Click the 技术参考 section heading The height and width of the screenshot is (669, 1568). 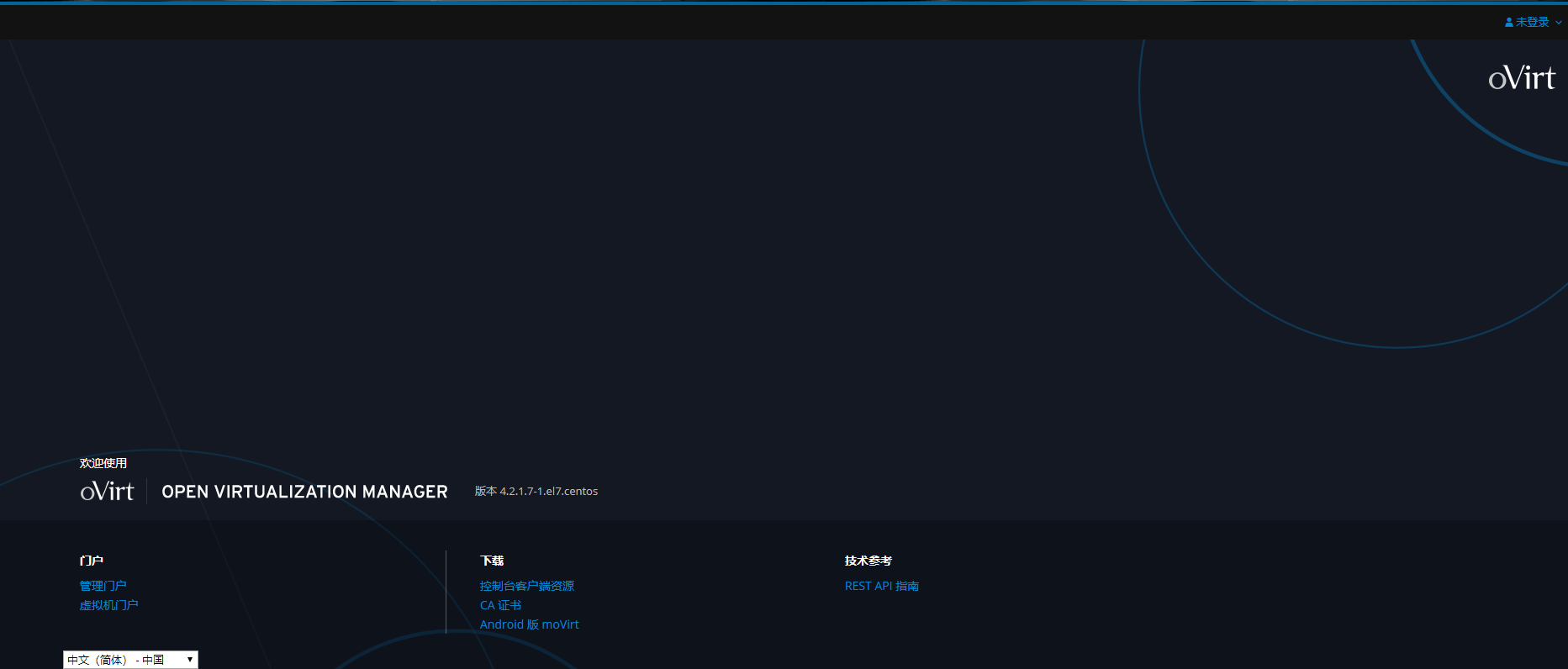click(868, 561)
